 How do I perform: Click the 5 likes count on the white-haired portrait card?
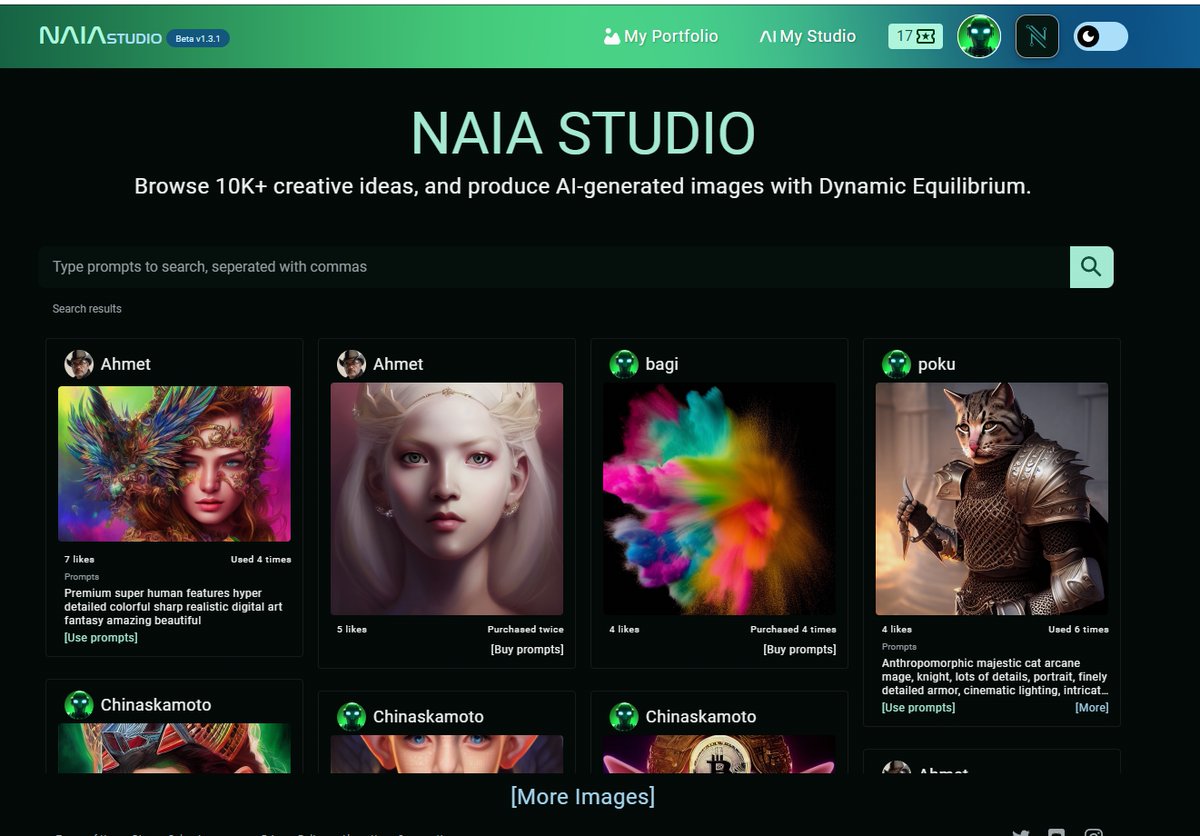352,630
